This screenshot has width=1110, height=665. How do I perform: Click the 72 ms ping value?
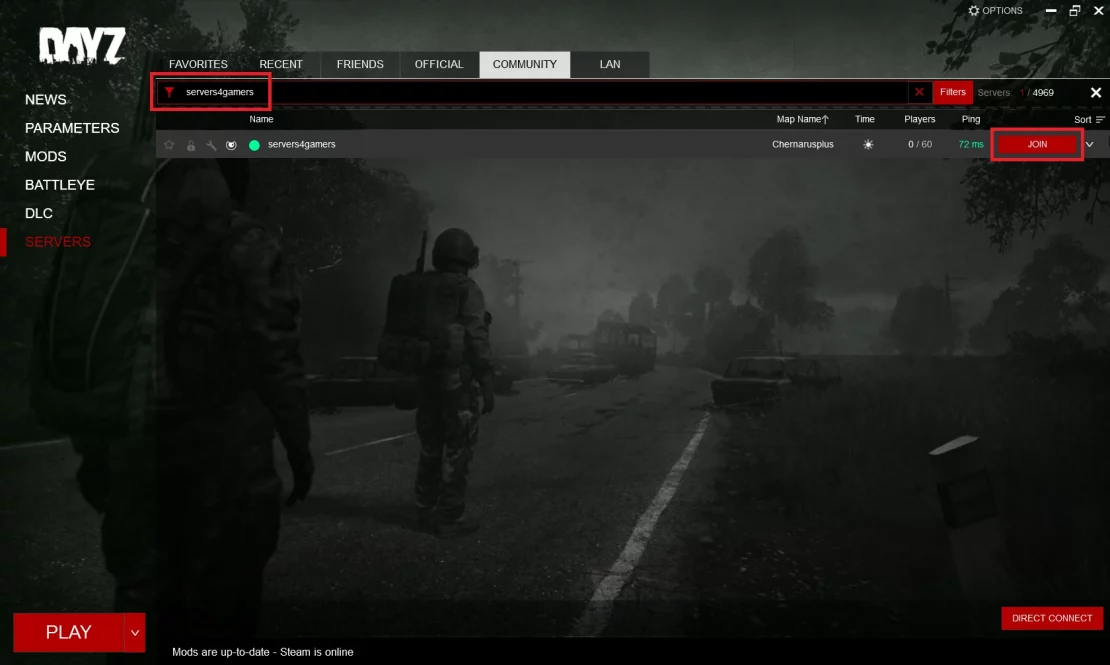971,144
